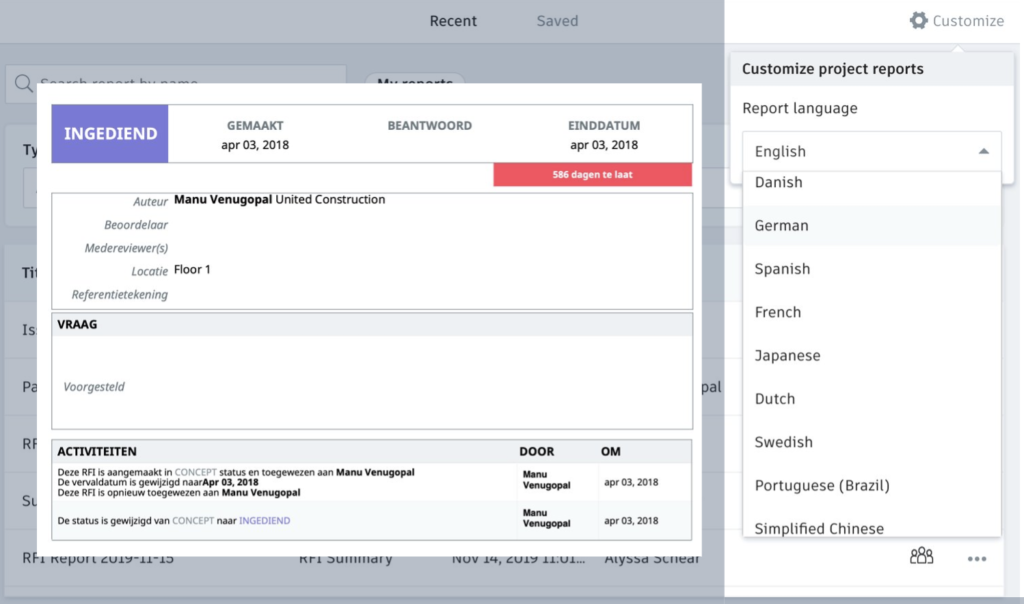Click the people share icon
1024x604 pixels.
tap(921, 556)
